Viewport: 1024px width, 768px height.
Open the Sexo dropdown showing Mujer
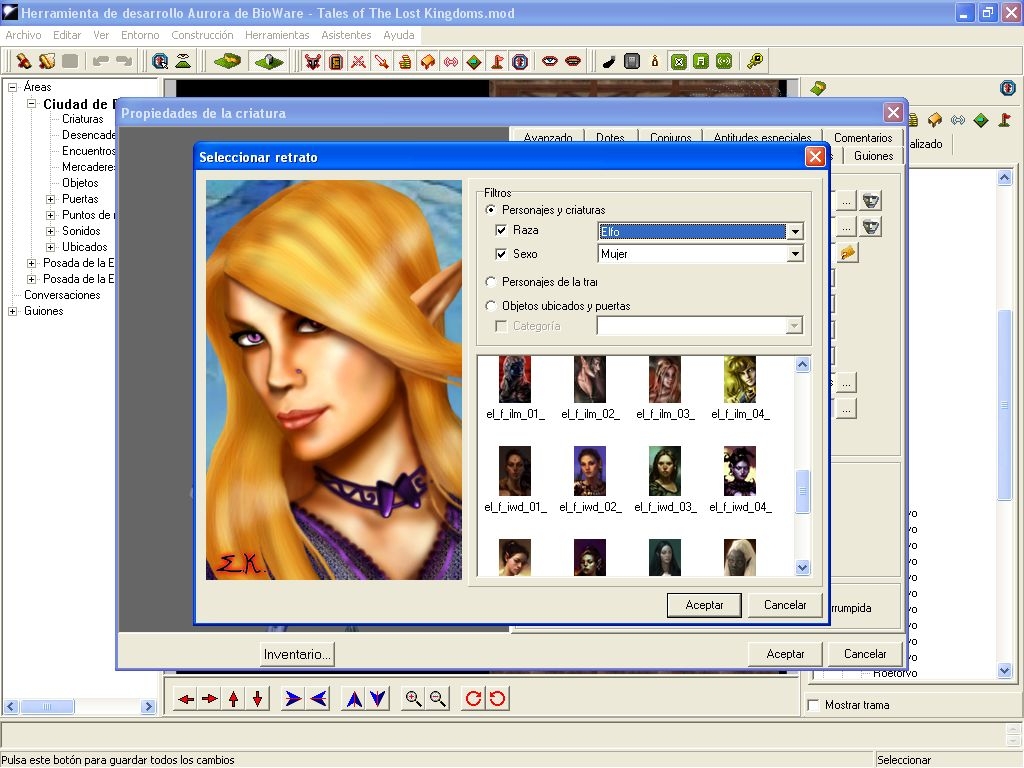click(795, 255)
